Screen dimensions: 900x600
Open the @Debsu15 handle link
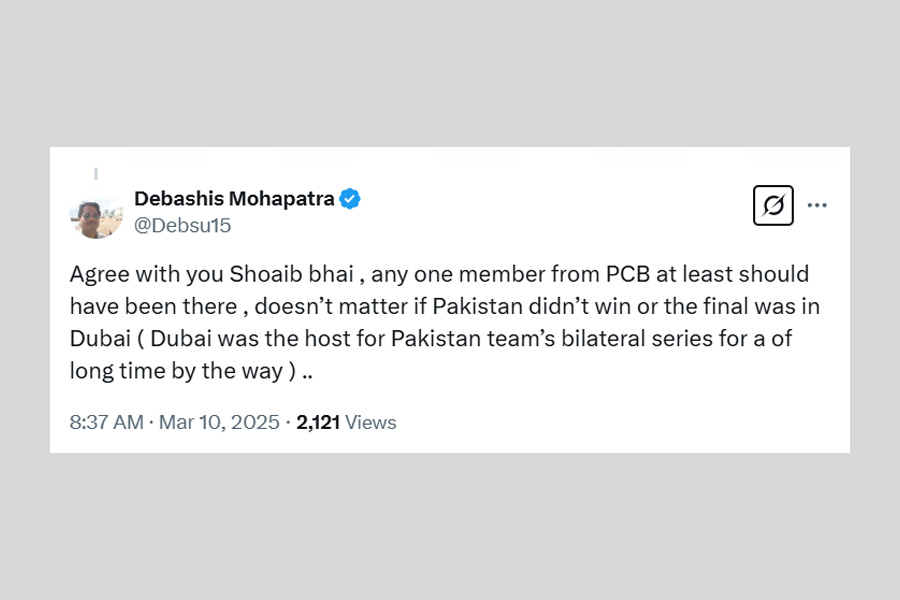tap(182, 225)
